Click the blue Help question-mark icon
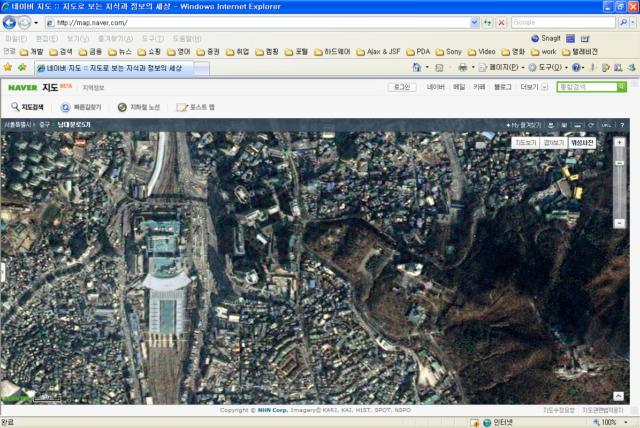 576,68
